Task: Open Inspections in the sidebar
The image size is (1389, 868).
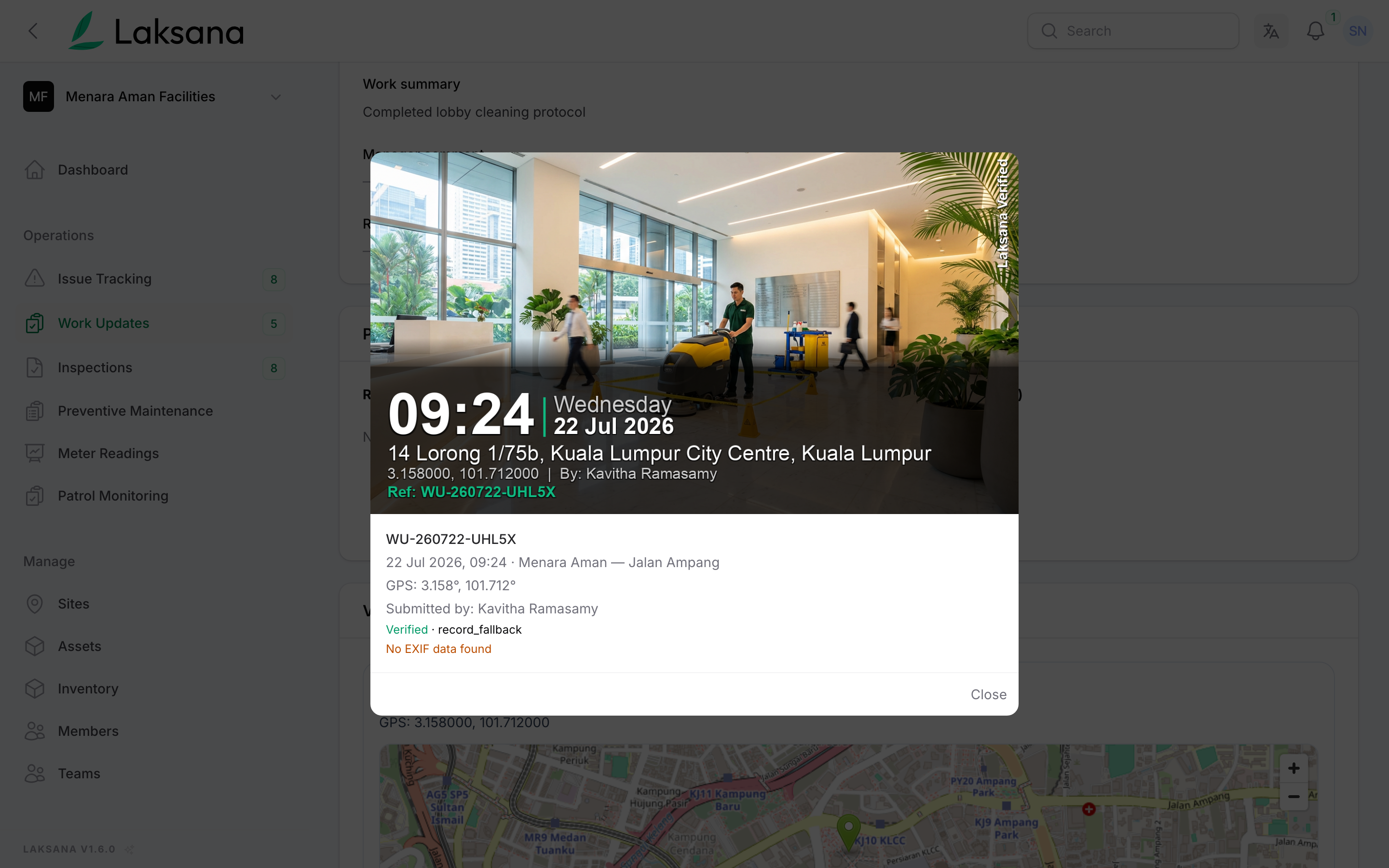Action: (95, 367)
